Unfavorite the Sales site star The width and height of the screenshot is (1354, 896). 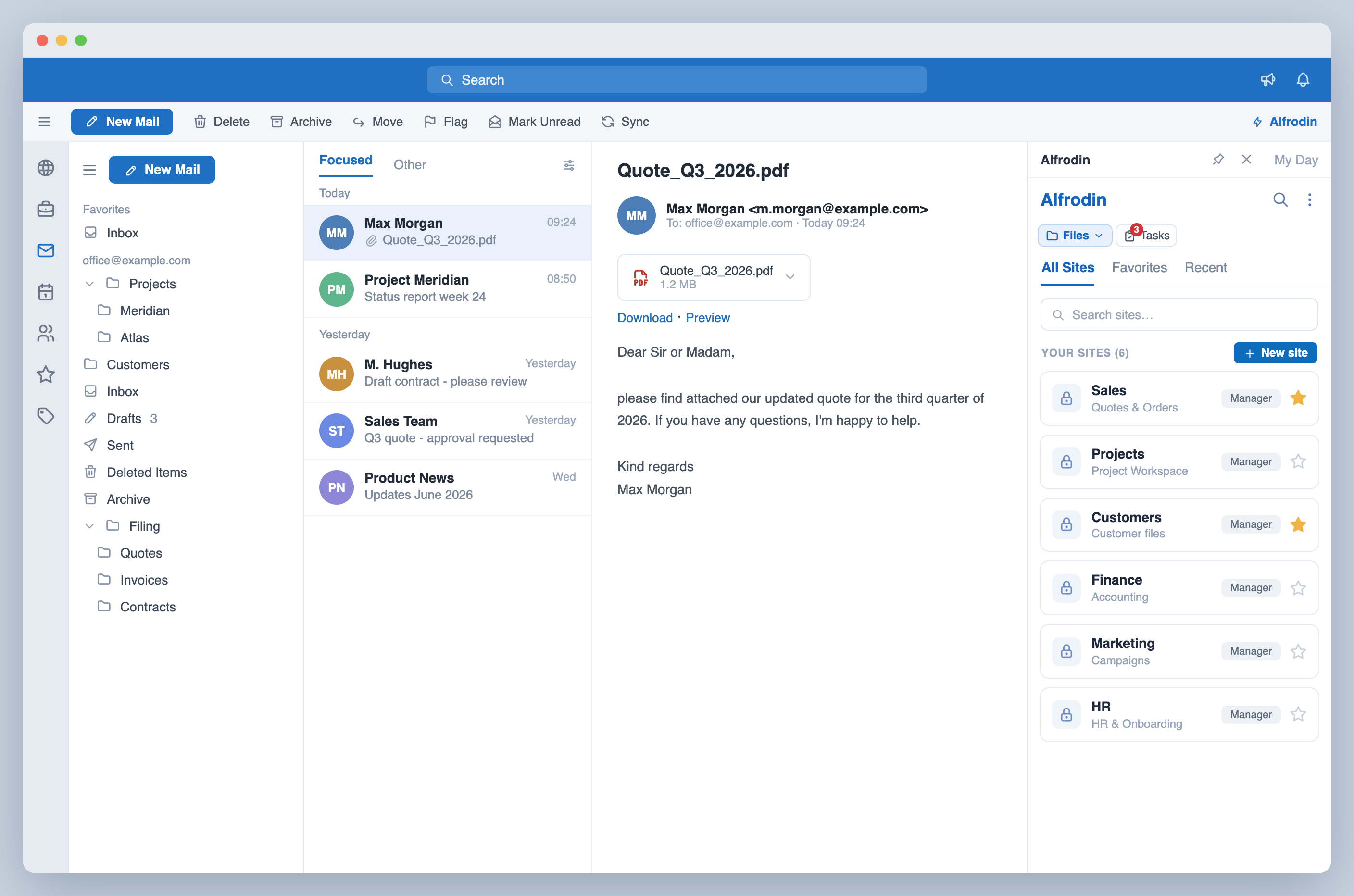pyautogui.click(x=1298, y=398)
